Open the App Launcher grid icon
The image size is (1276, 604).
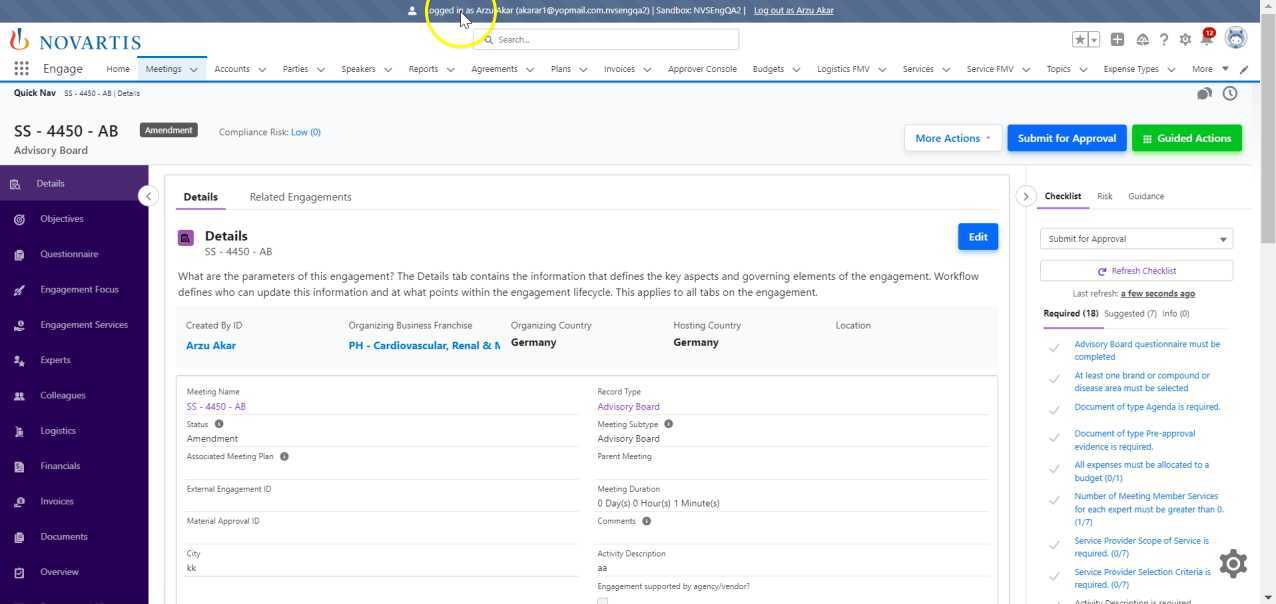tap(21, 69)
